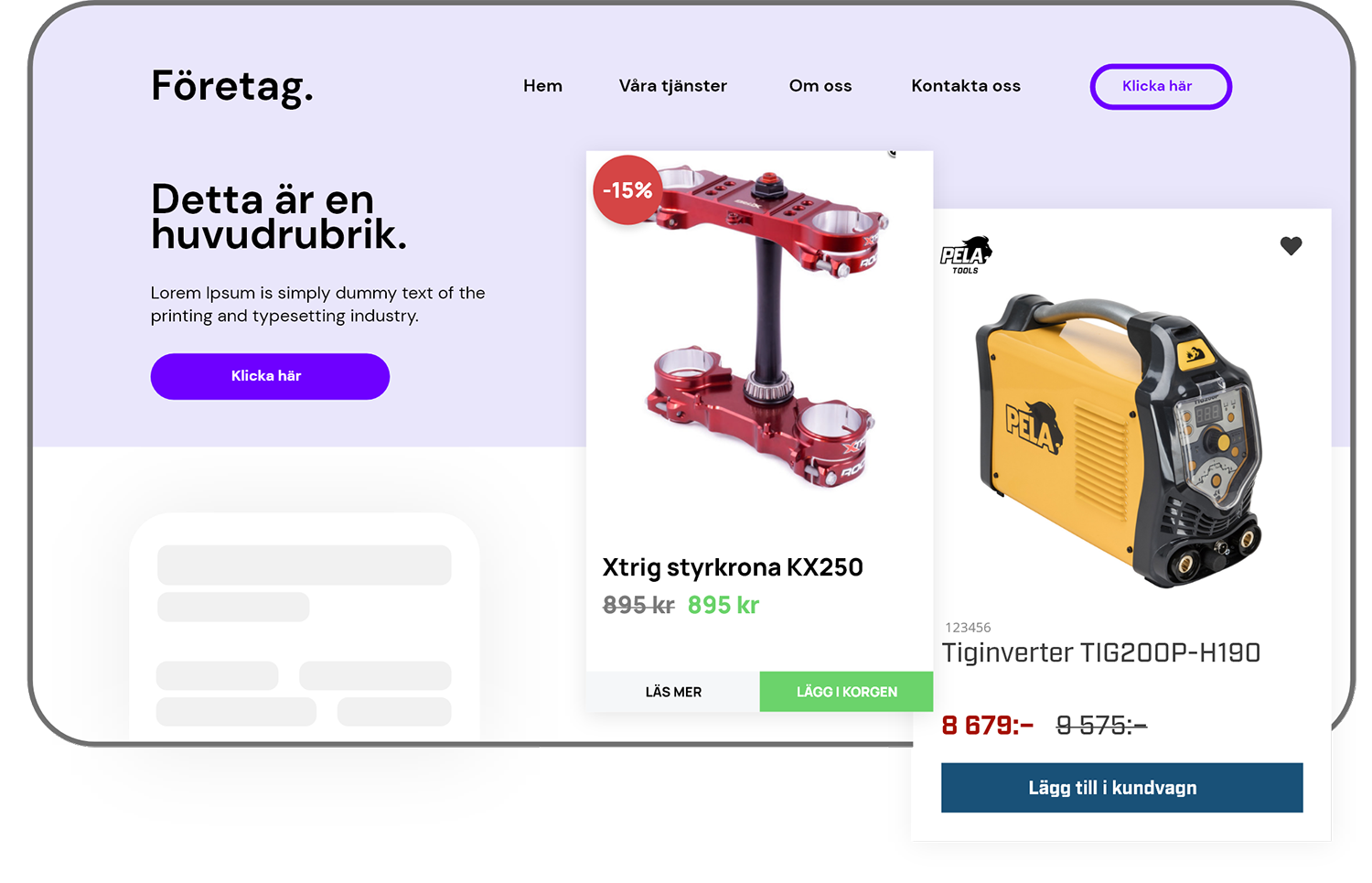Screen dimensions: 1372x883
Task: Click the green 895 kr price
Action: (724, 606)
